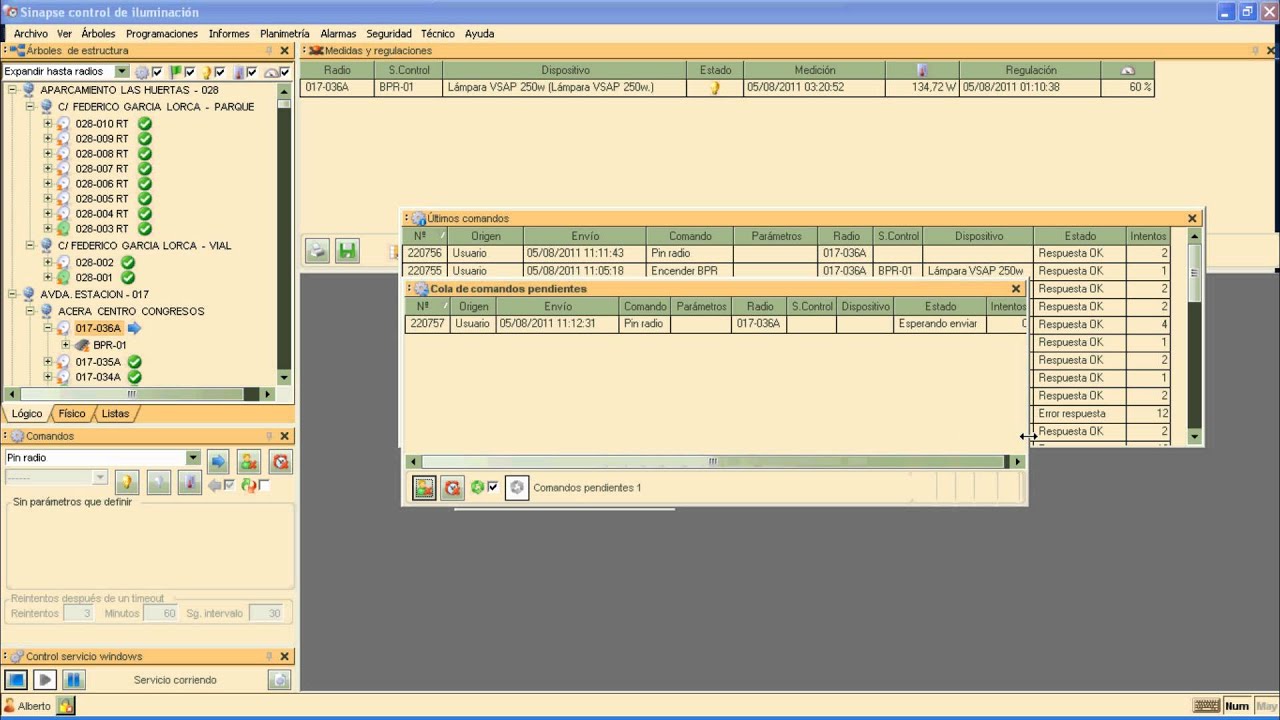Click the shield icon in the status bar

[65, 706]
